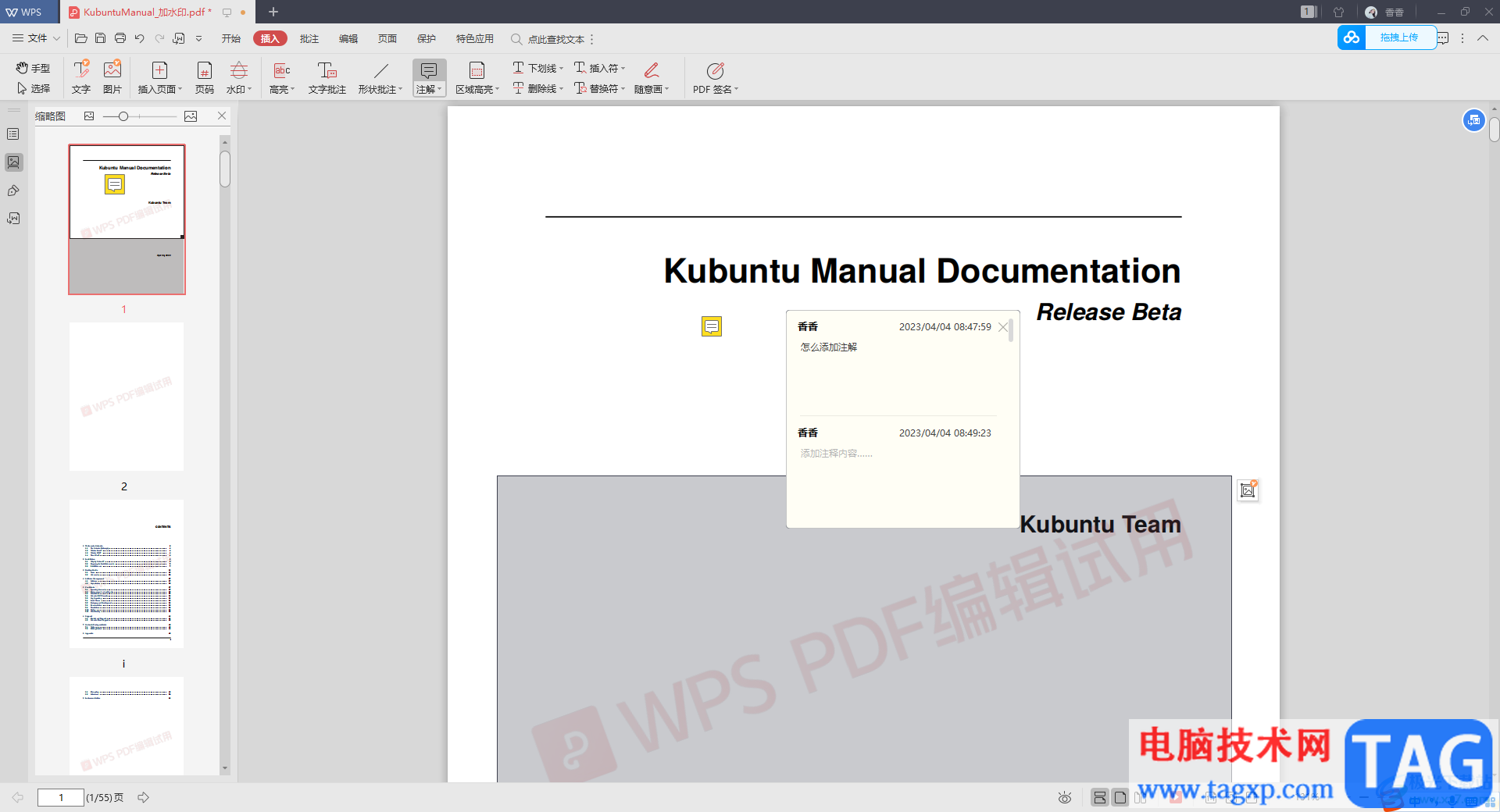1500x812 pixels.
Task: Click the image edit icon right of page
Action: click(1248, 490)
